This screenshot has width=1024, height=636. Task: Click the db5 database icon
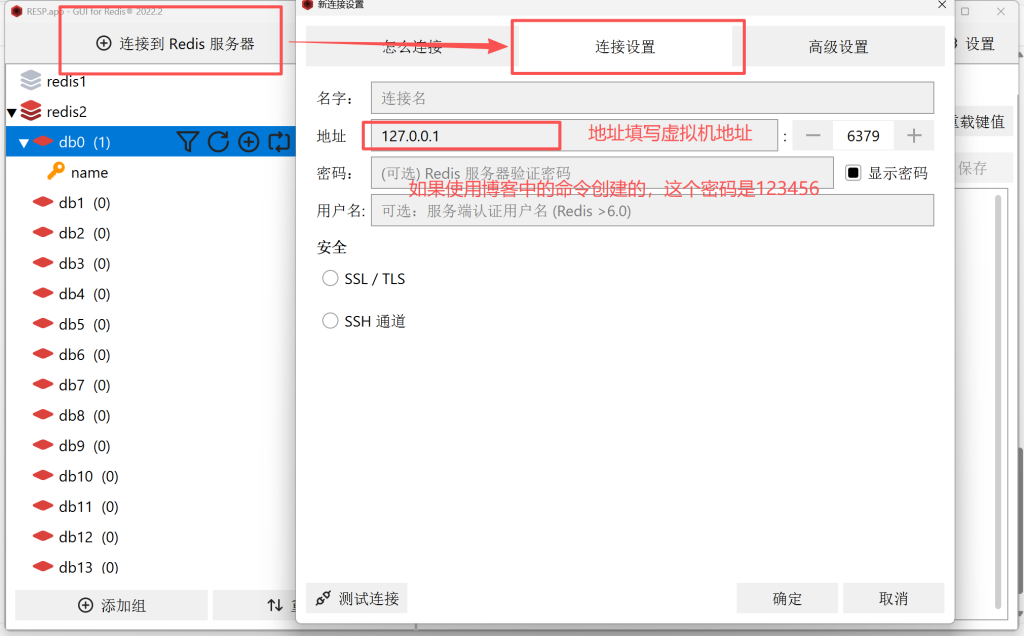pos(42,324)
